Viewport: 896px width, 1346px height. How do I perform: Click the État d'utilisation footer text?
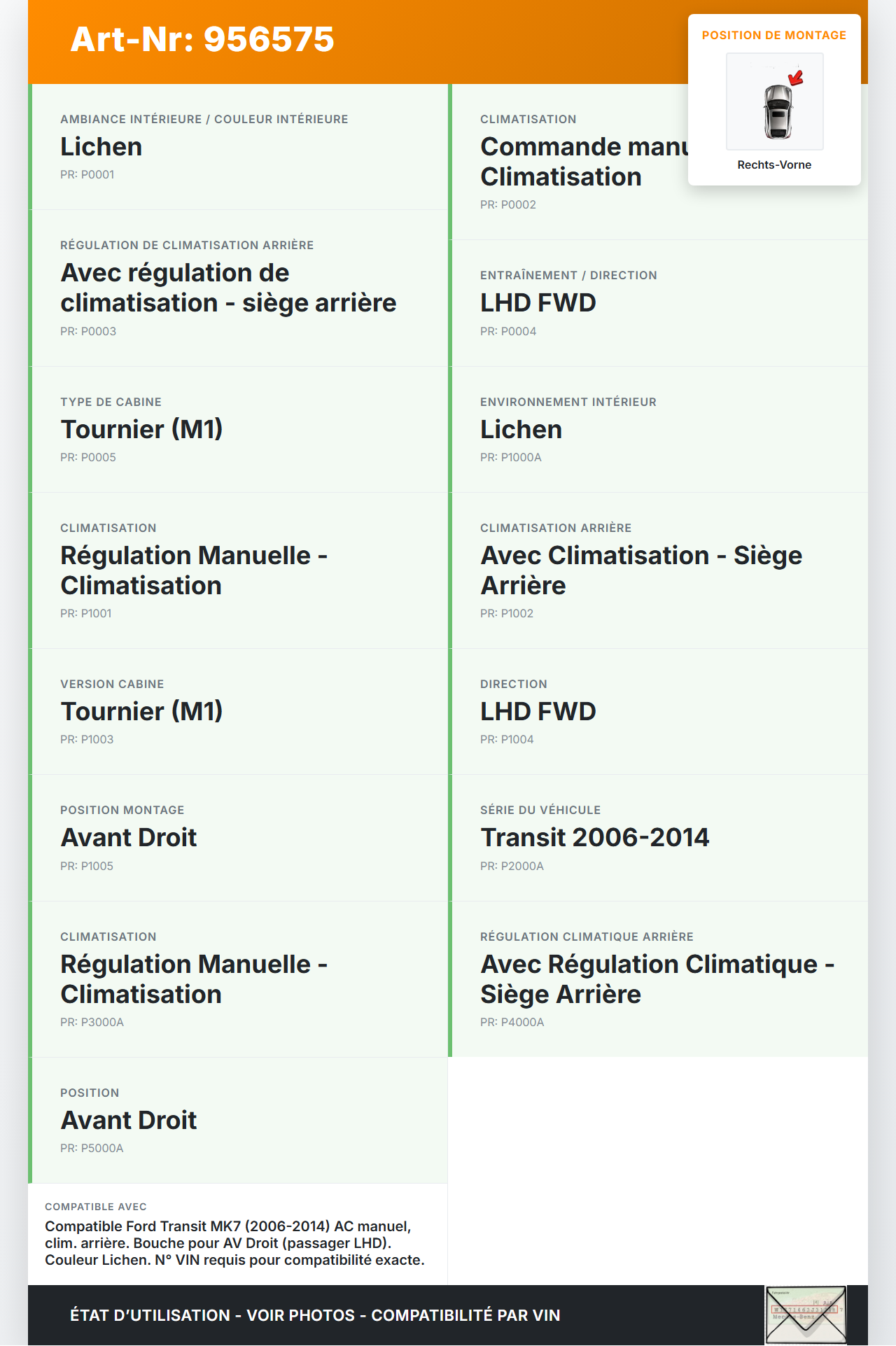coord(315,1315)
